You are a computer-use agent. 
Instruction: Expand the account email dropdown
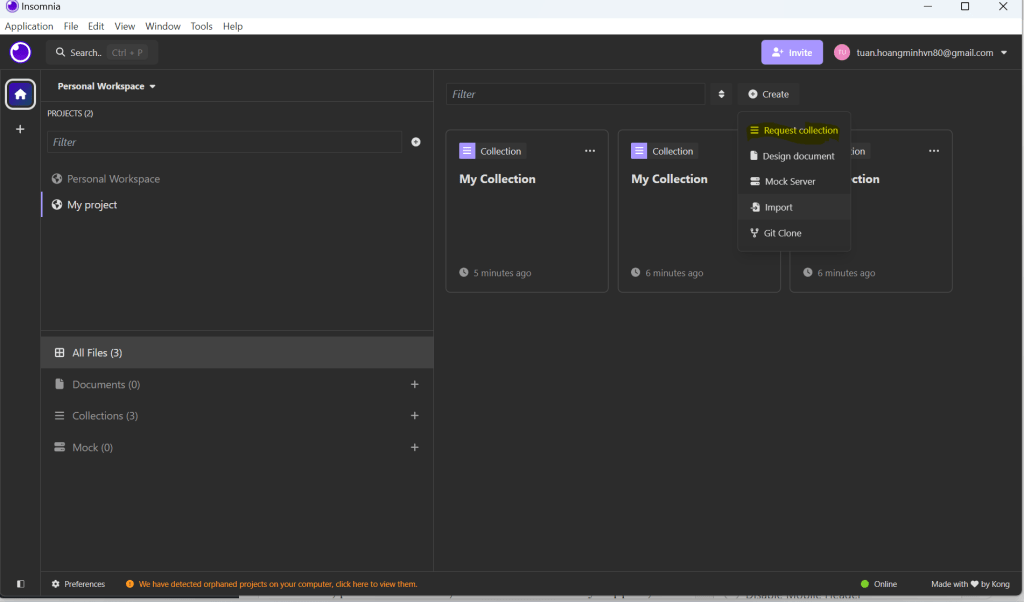point(1004,53)
